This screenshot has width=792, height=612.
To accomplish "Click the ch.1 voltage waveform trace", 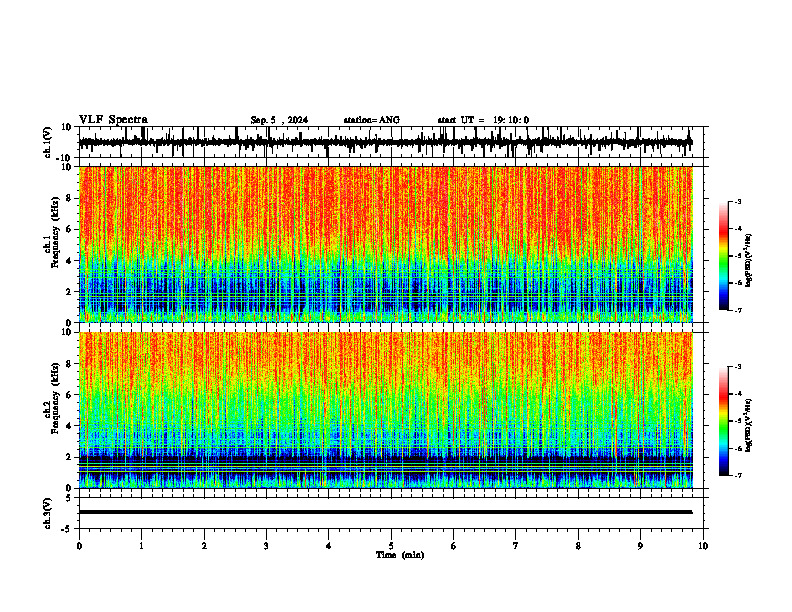I will click(x=385, y=142).
